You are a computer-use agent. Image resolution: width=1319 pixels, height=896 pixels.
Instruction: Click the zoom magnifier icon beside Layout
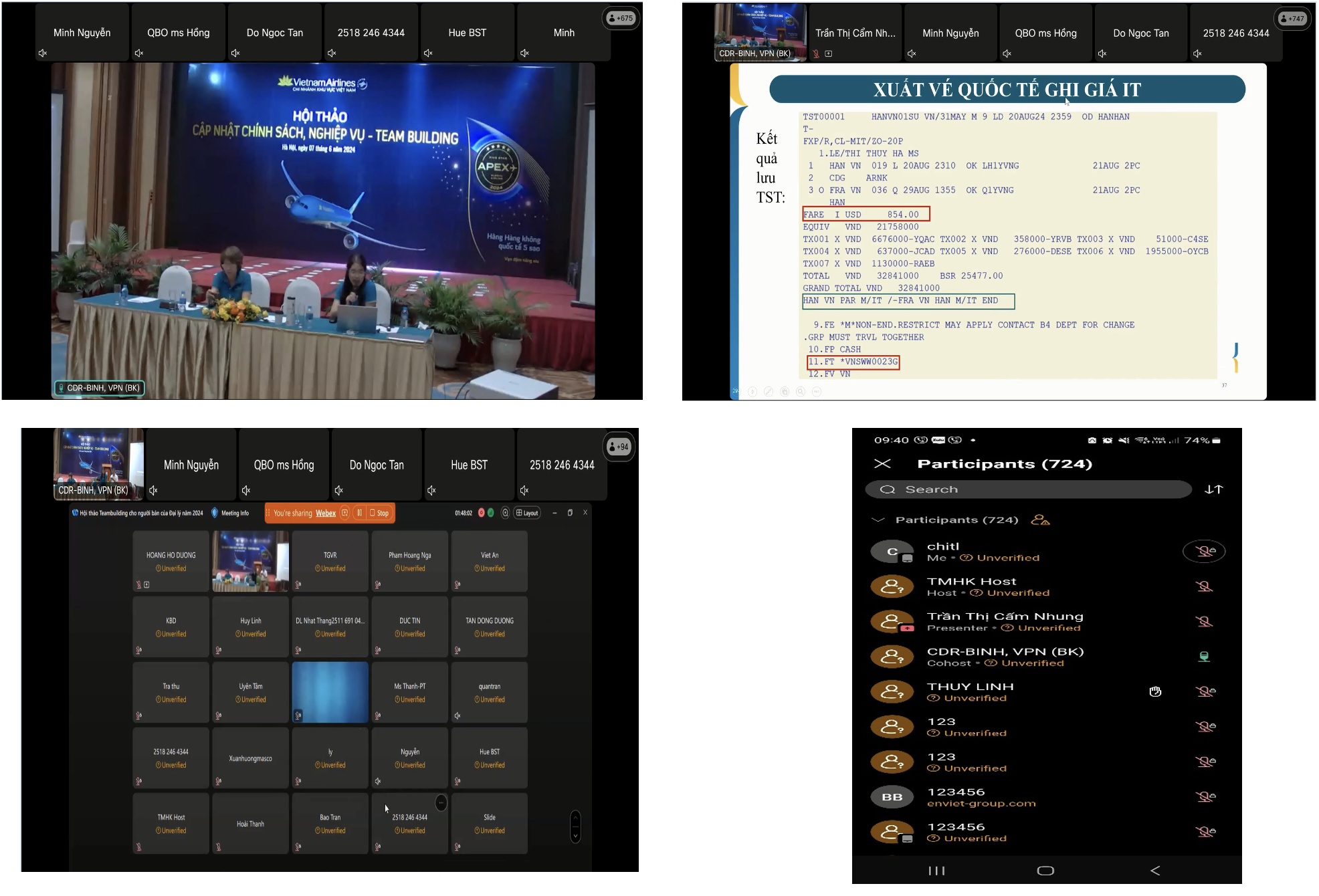505,514
